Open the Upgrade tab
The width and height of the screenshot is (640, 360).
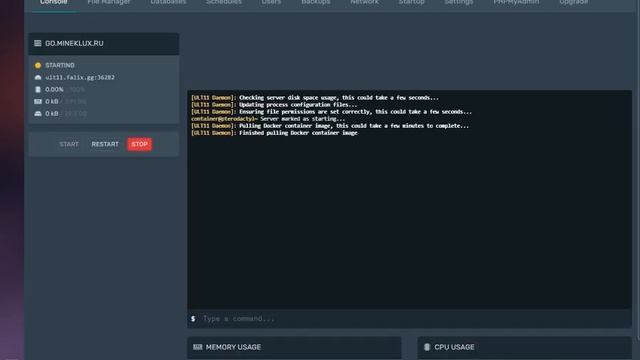coord(573,2)
